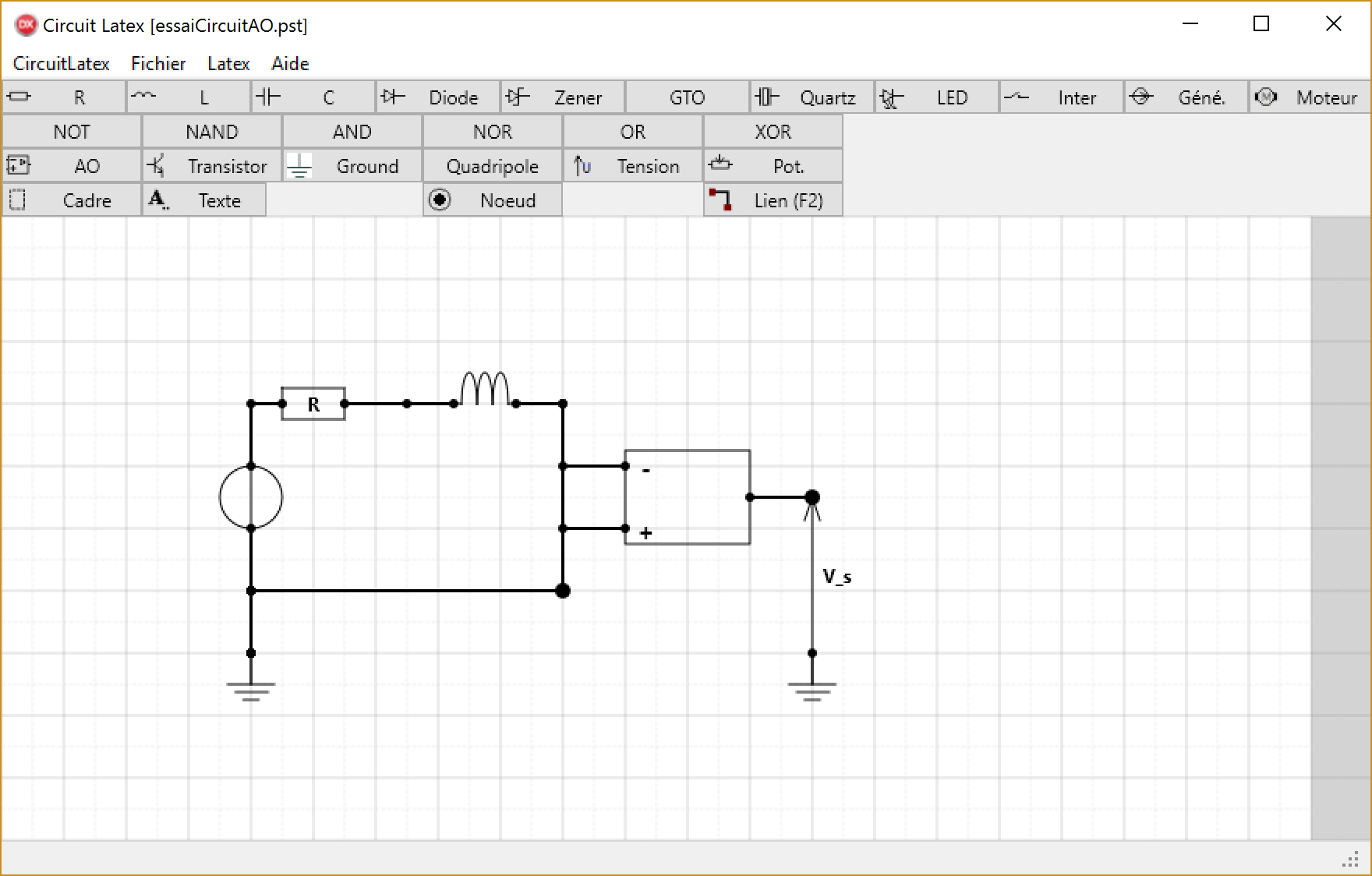Choose the Moteur motor tool
Viewport: 1372px width, 876px height.
[1310, 97]
